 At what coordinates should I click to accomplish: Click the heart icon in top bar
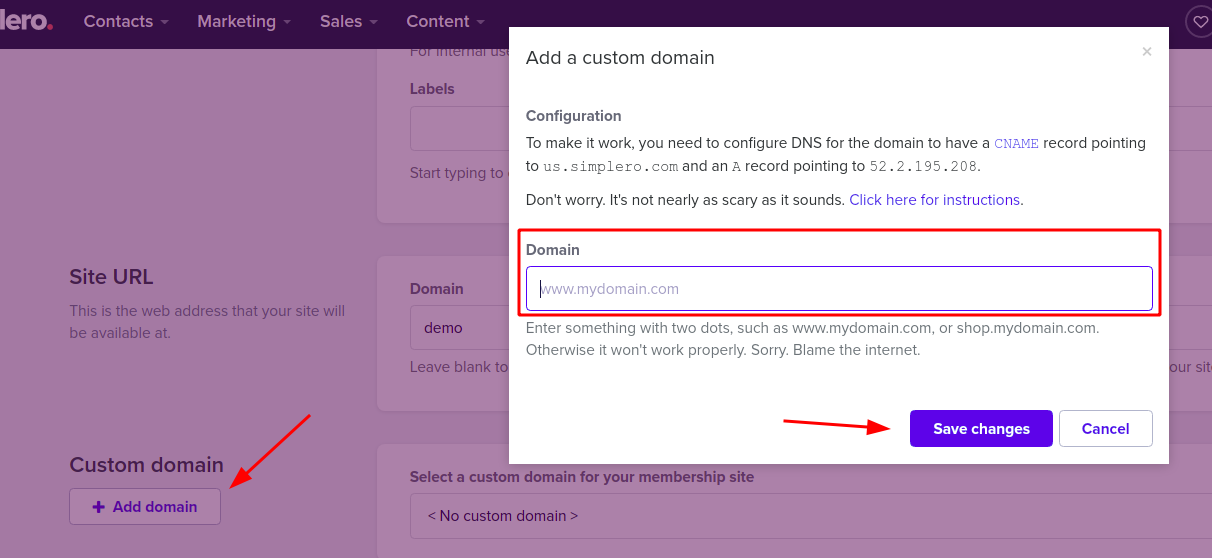tap(1198, 21)
